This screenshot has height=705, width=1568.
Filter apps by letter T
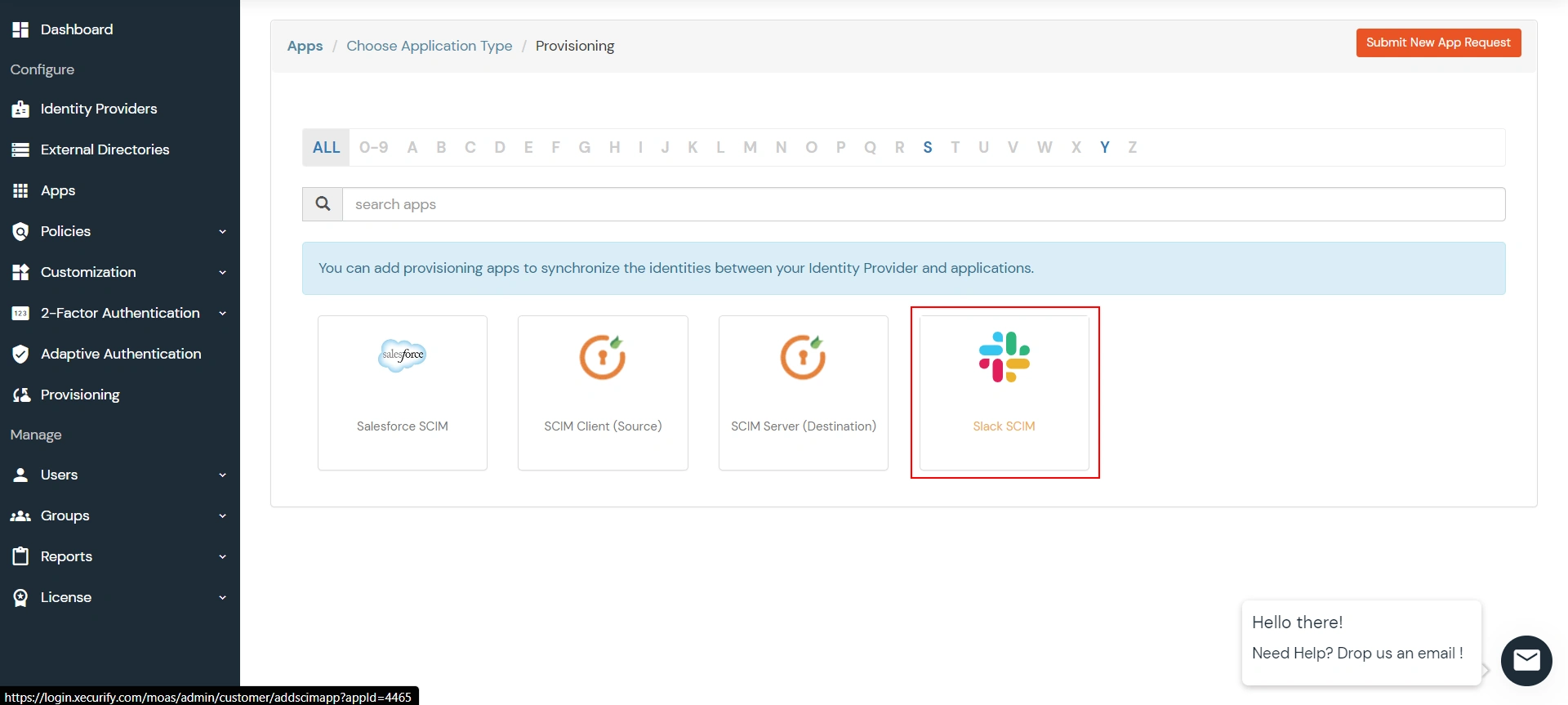(x=955, y=147)
